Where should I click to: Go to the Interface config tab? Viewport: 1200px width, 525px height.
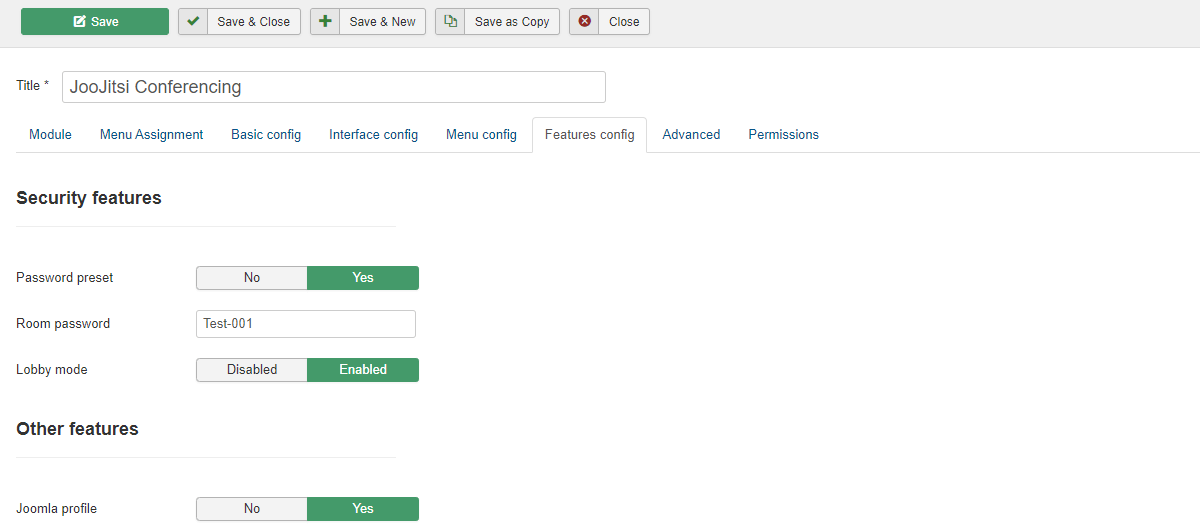point(373,135)
